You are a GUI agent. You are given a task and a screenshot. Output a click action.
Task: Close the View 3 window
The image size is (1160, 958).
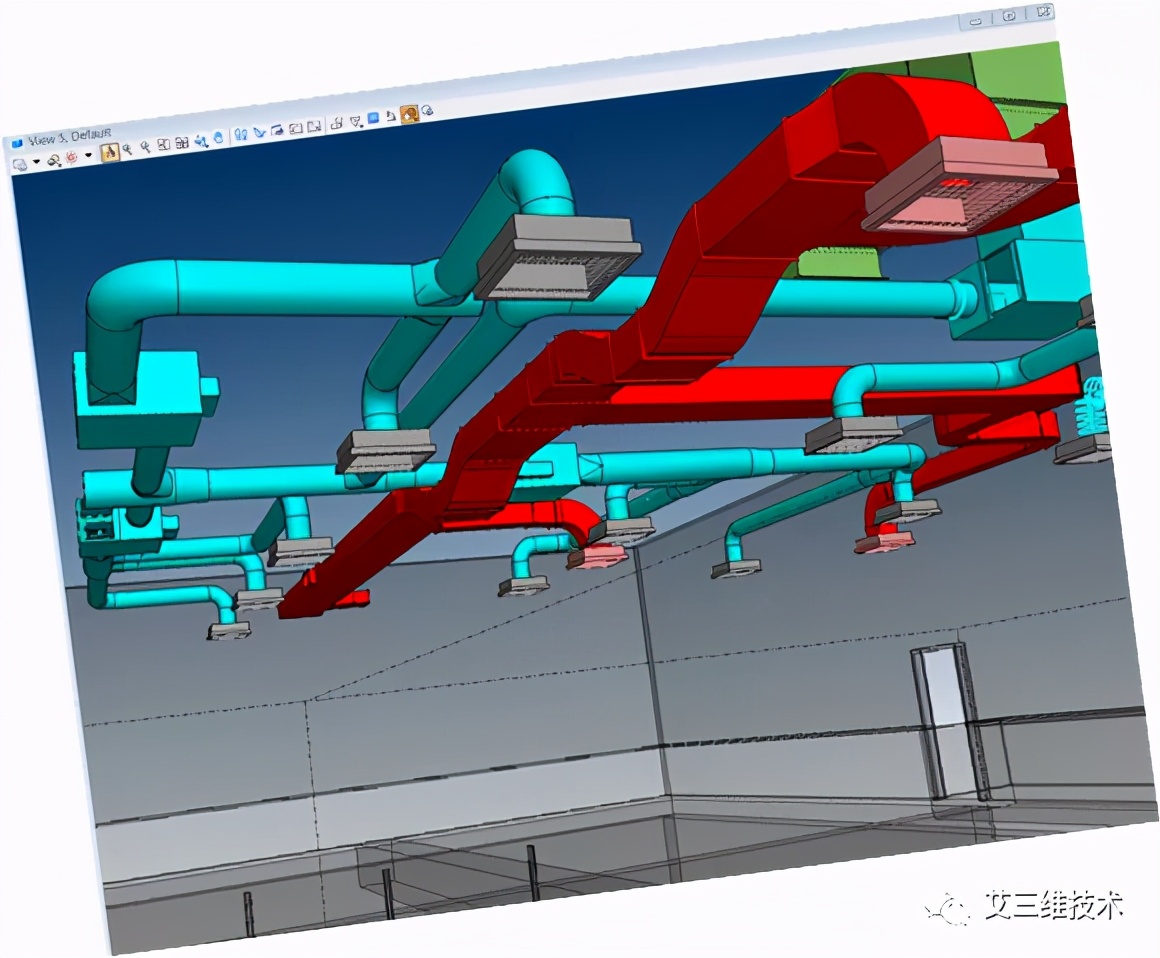[1043, 11]
